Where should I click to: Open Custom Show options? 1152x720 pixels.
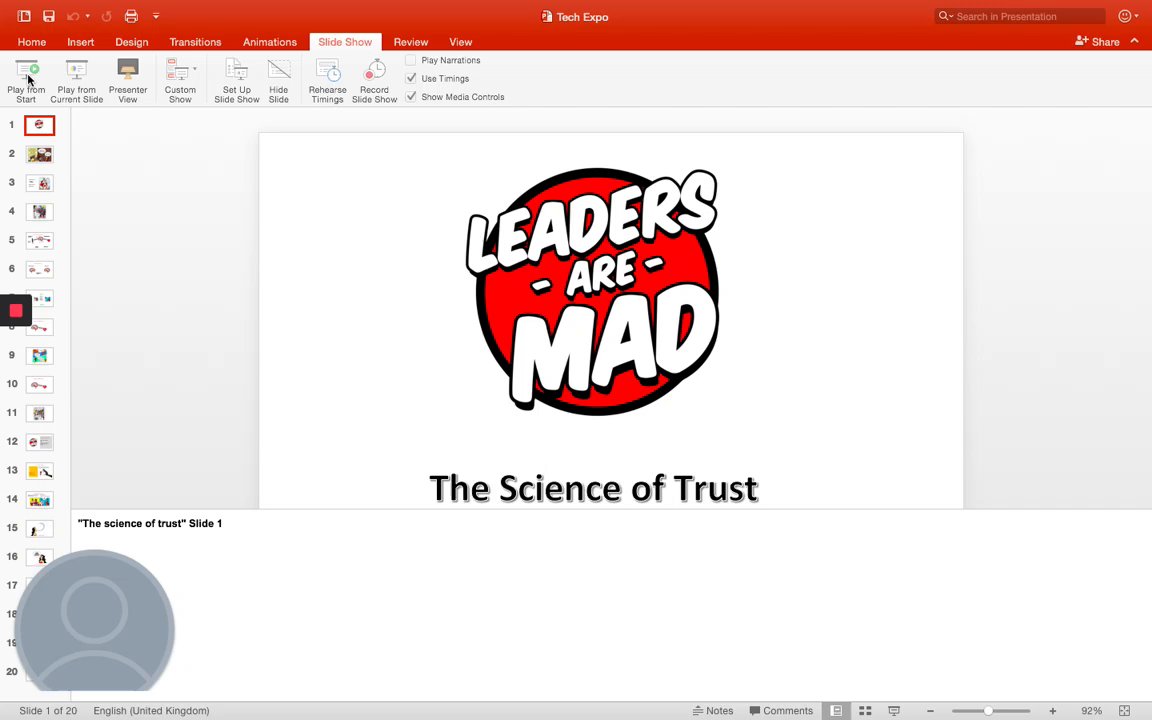(180, 81)
